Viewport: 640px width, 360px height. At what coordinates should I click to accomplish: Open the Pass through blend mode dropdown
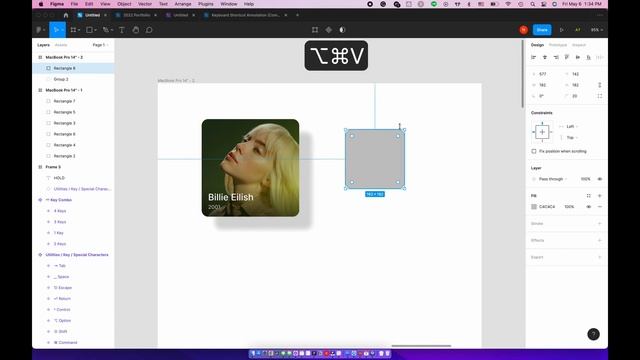[553, 179]
